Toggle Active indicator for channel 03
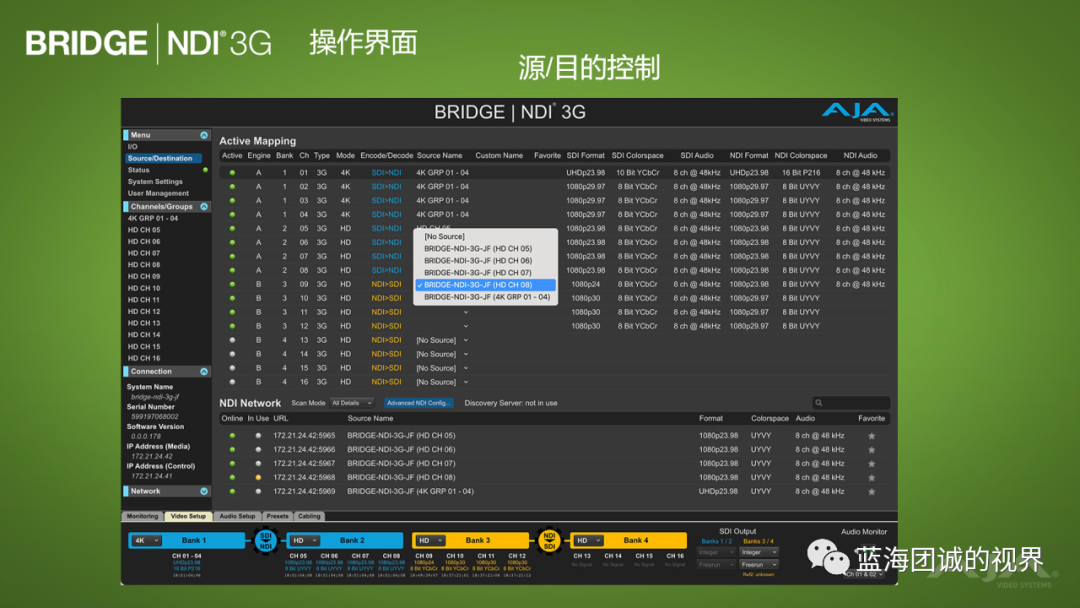The height and width of the screenshot is (608, 1080). 232,200
